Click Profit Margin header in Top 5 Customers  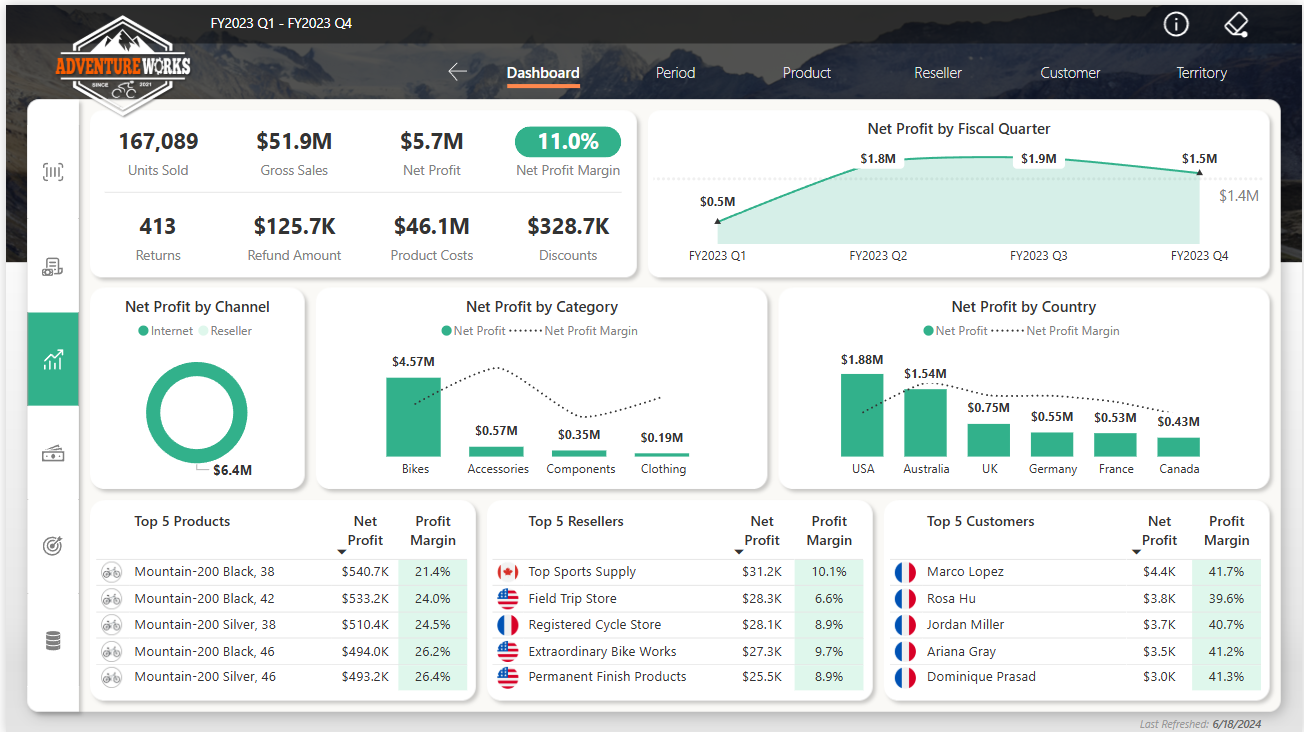(1227, 531)
